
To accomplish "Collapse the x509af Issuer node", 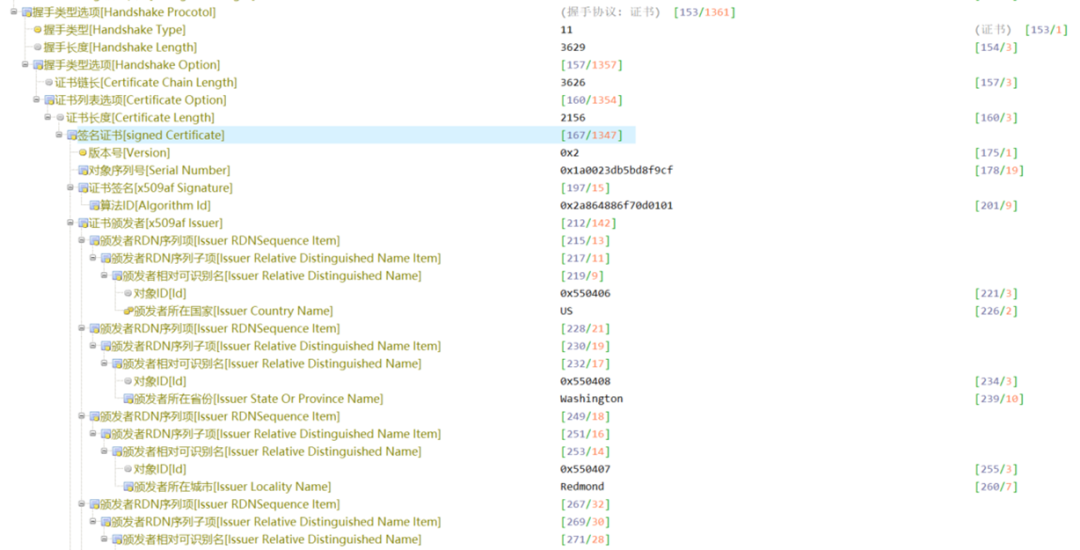I will (x=70, y=222).
